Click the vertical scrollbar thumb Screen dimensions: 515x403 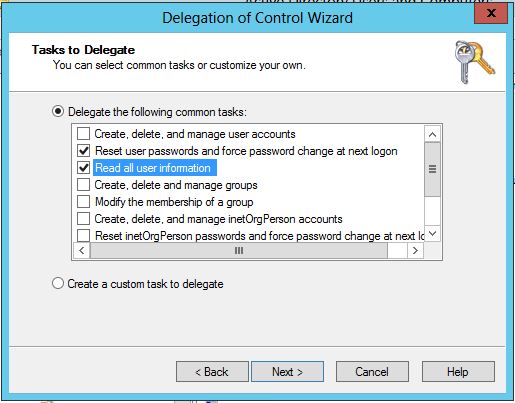click(x=432, y=169)
